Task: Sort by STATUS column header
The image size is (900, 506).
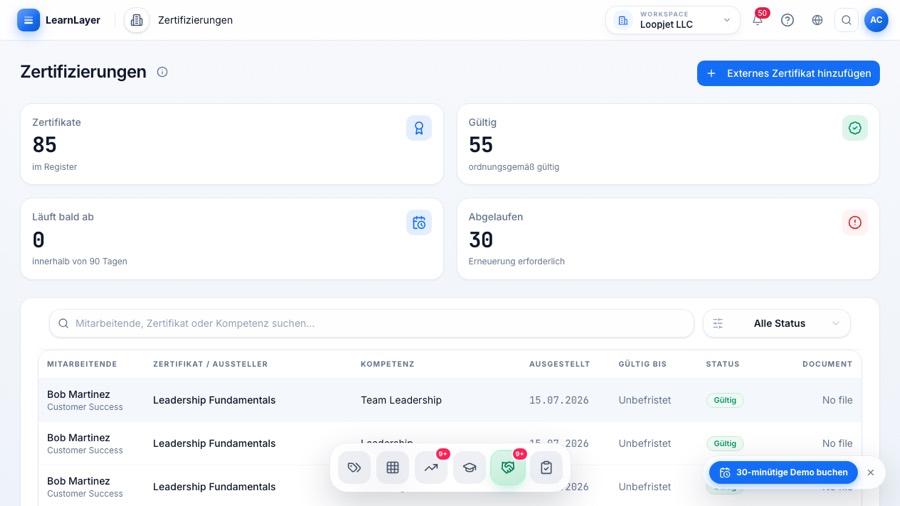Action: click(723, 364)
